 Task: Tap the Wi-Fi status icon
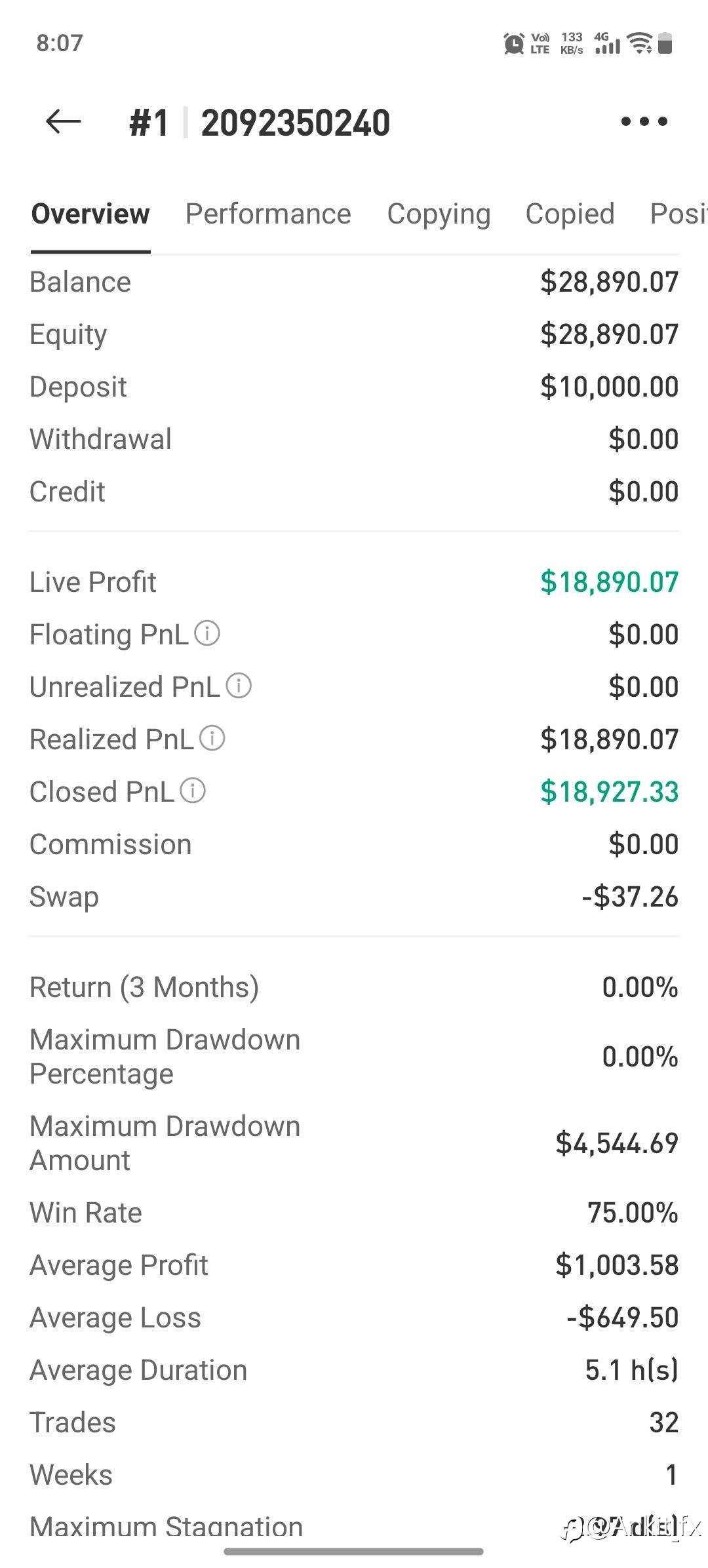(639, 43)
